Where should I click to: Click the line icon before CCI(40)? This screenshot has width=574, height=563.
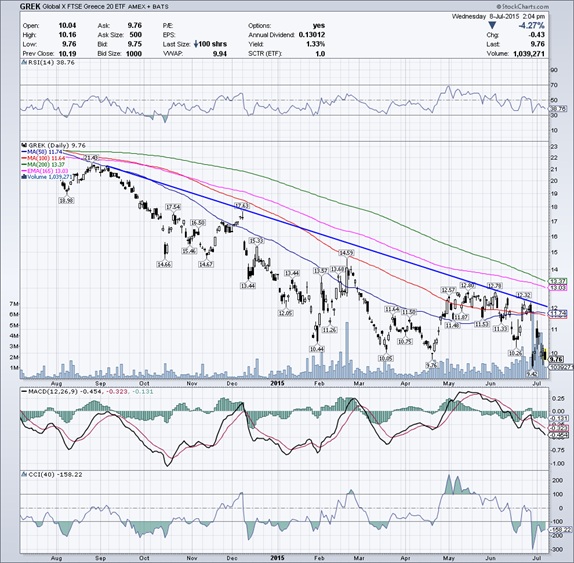tap(25, 474)
